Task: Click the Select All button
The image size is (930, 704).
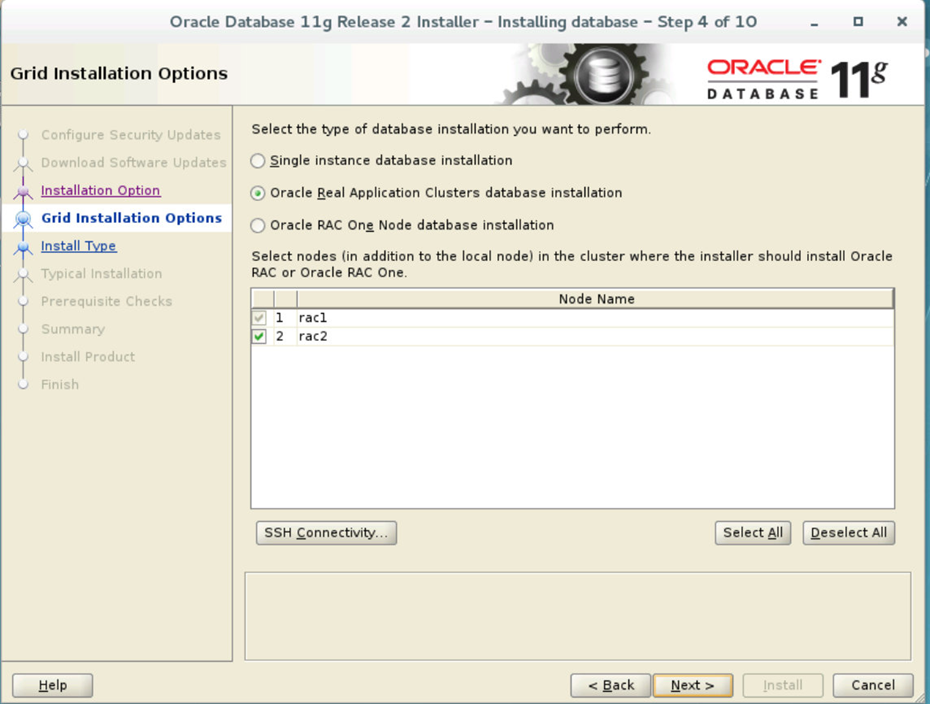Action: point(753,533)
